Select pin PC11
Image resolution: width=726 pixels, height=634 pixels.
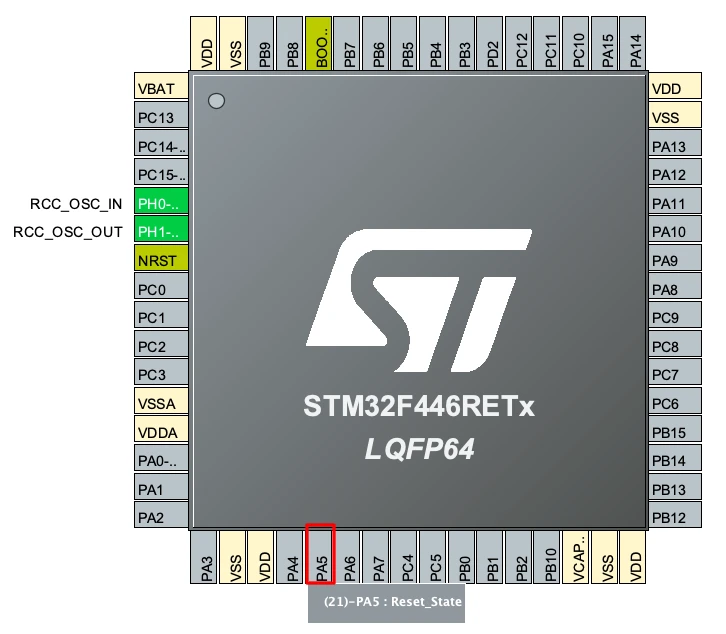click(547, 43)
